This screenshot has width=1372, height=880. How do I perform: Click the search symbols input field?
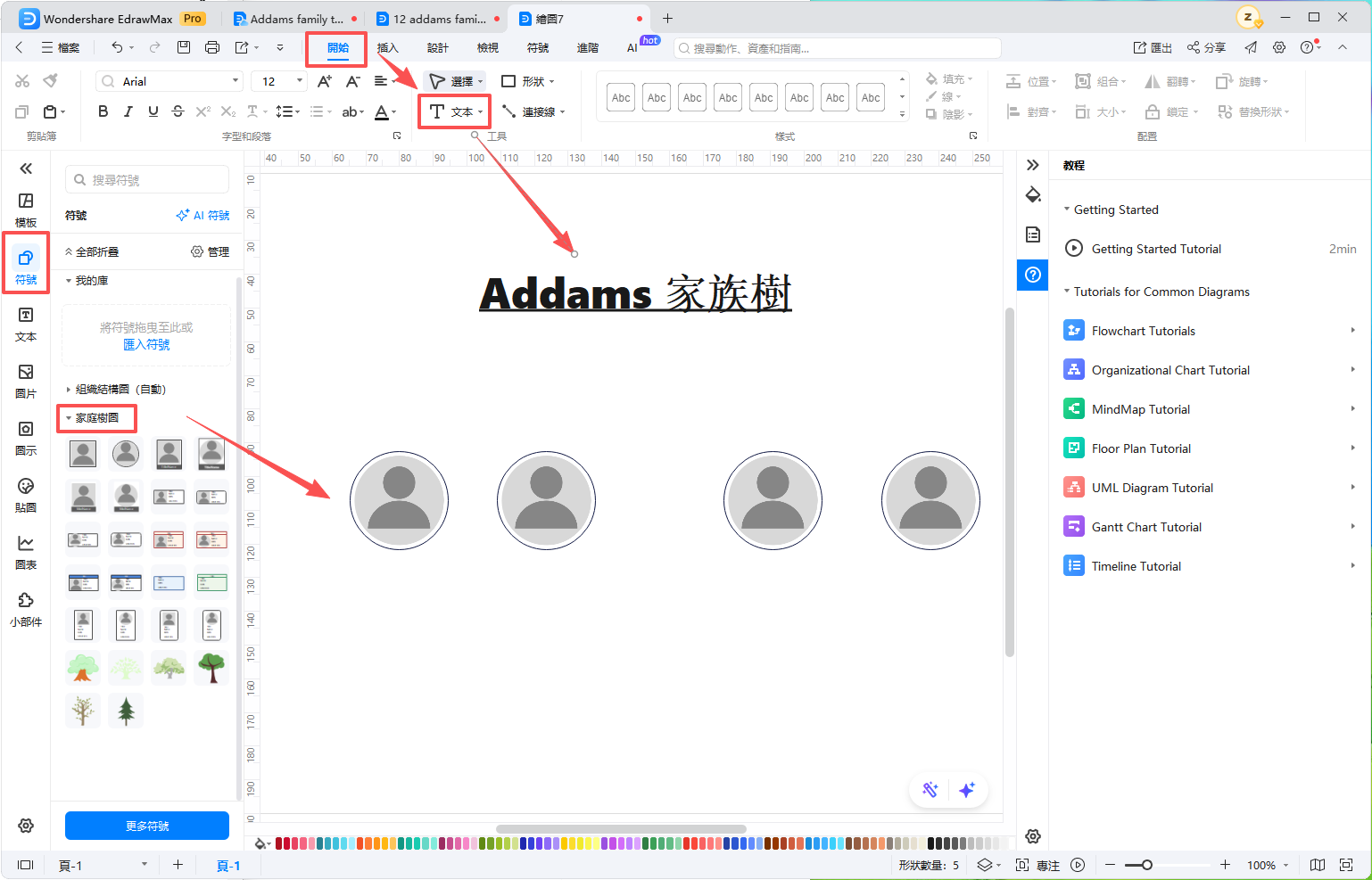point(147,179)
